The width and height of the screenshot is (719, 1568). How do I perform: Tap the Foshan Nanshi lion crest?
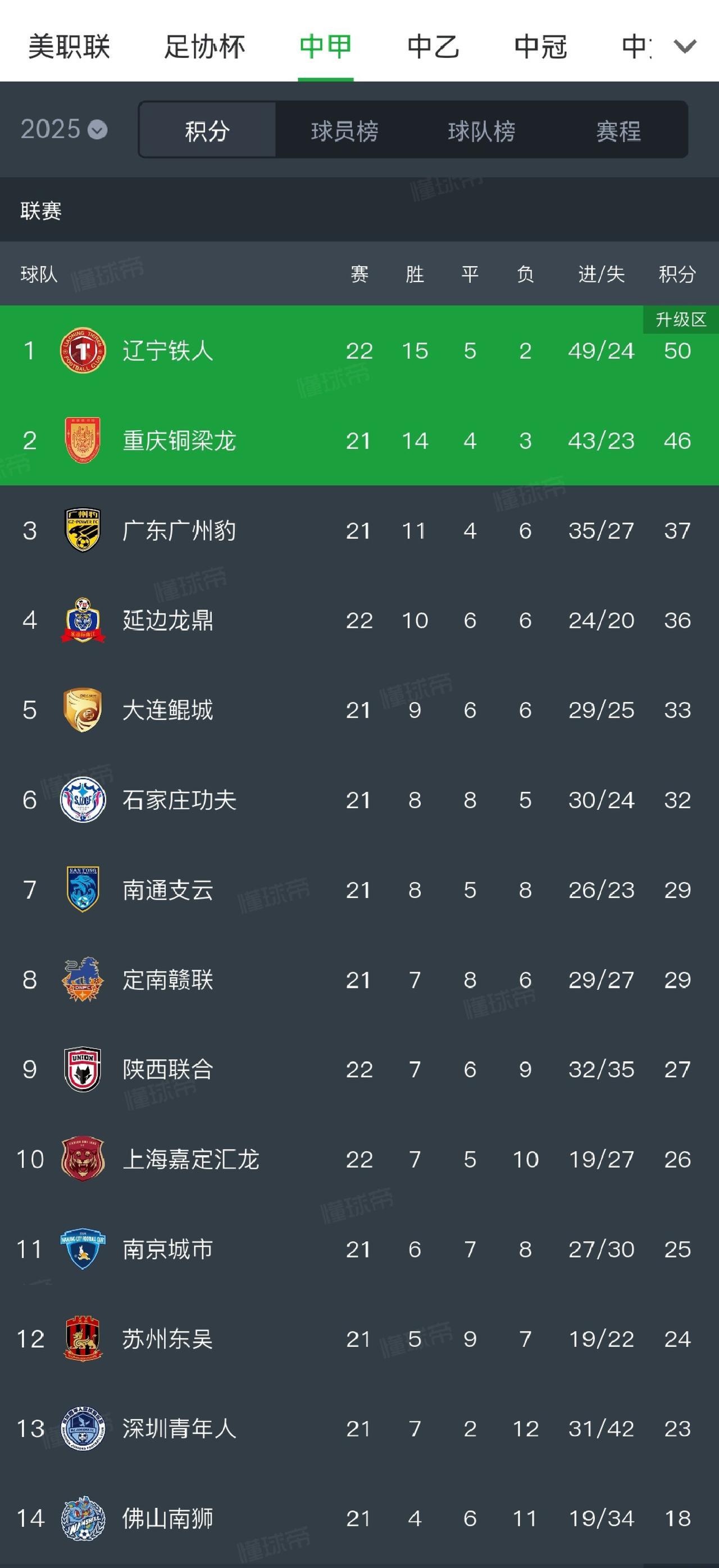click(x=83, y=1518)
